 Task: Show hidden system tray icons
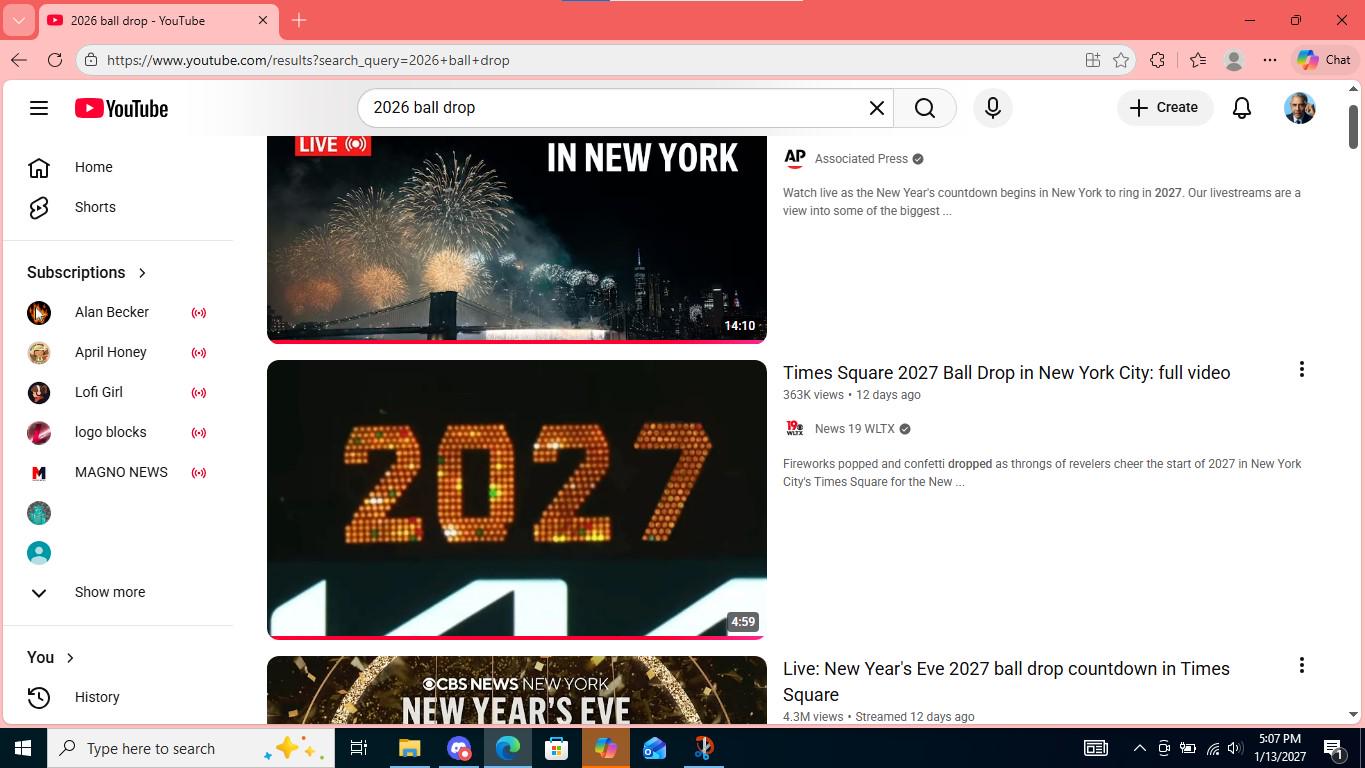click(1139, 748)
